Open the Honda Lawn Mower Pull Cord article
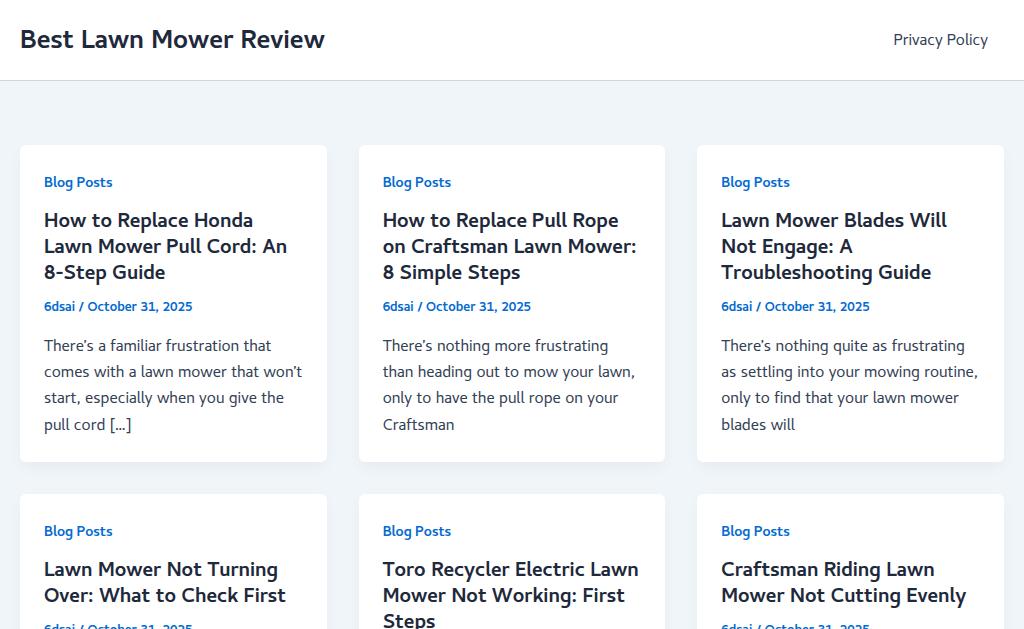Screen dimensions: 1024x629 pyautogui.click(x=165, y=246)
